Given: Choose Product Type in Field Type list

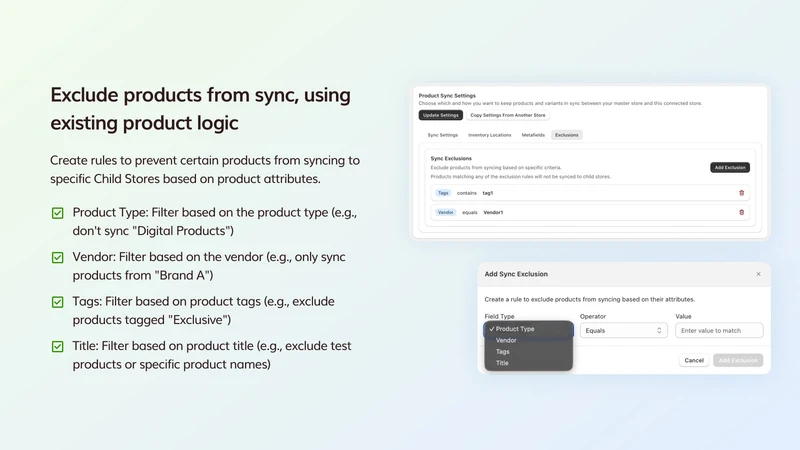Looking at the screenshot, I should pos(529,329).
